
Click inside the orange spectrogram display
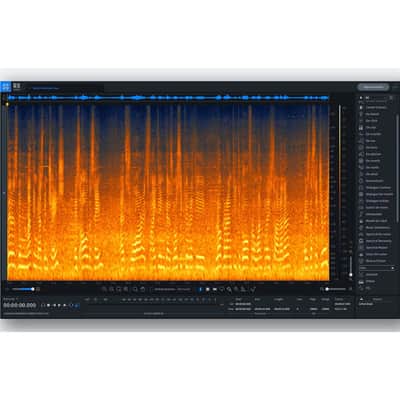[x=168, y=192]
